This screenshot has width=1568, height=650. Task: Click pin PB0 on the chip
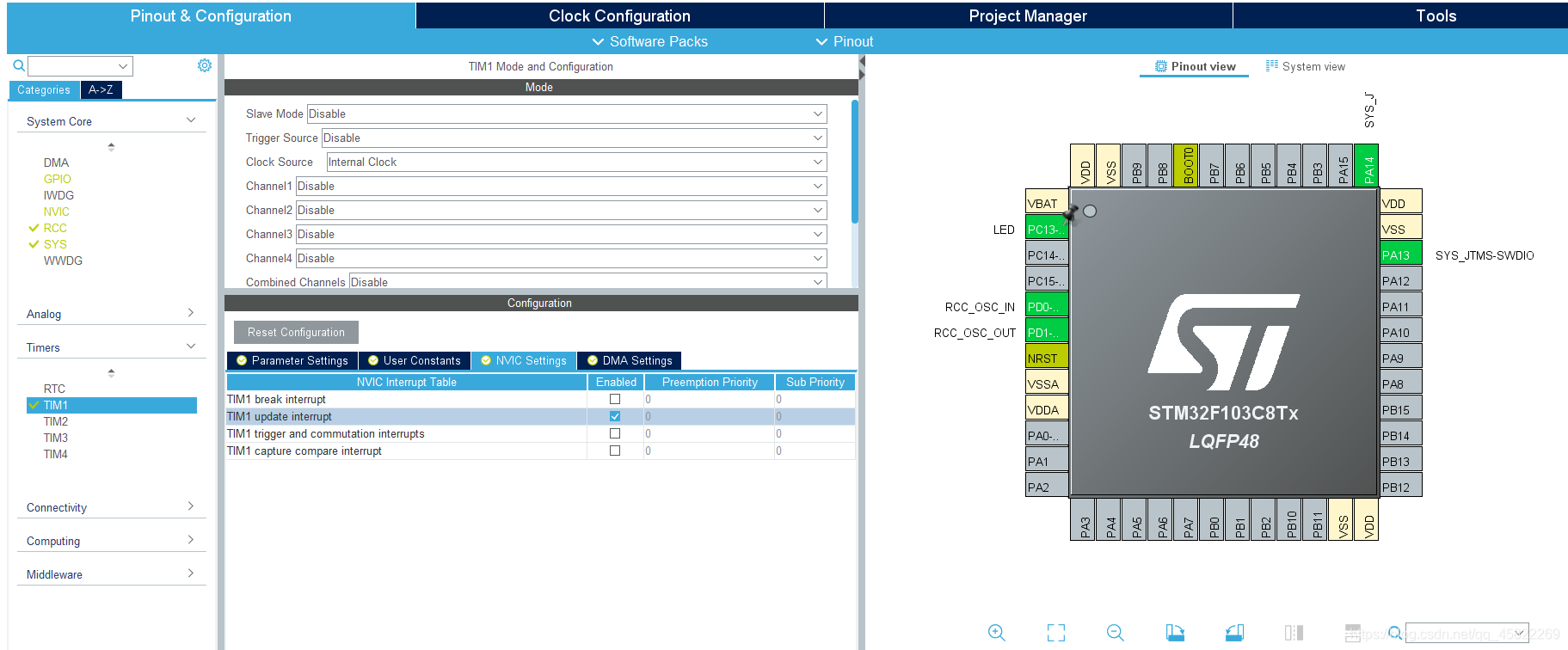pyautogui.click(x=1212, y=519)
